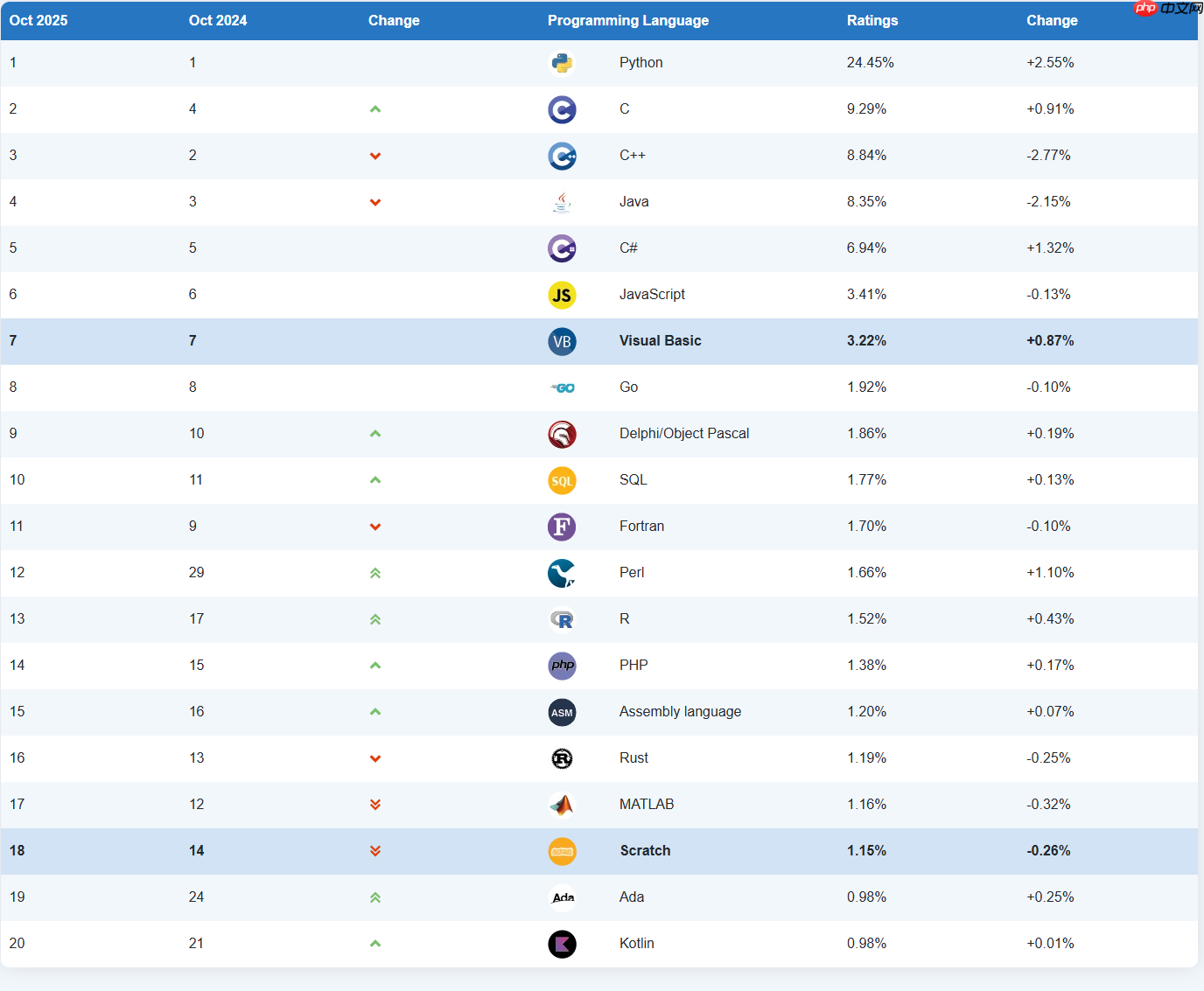Click the double up arrow in Perl row
The image size is (1204, 991).
[375, 573]
